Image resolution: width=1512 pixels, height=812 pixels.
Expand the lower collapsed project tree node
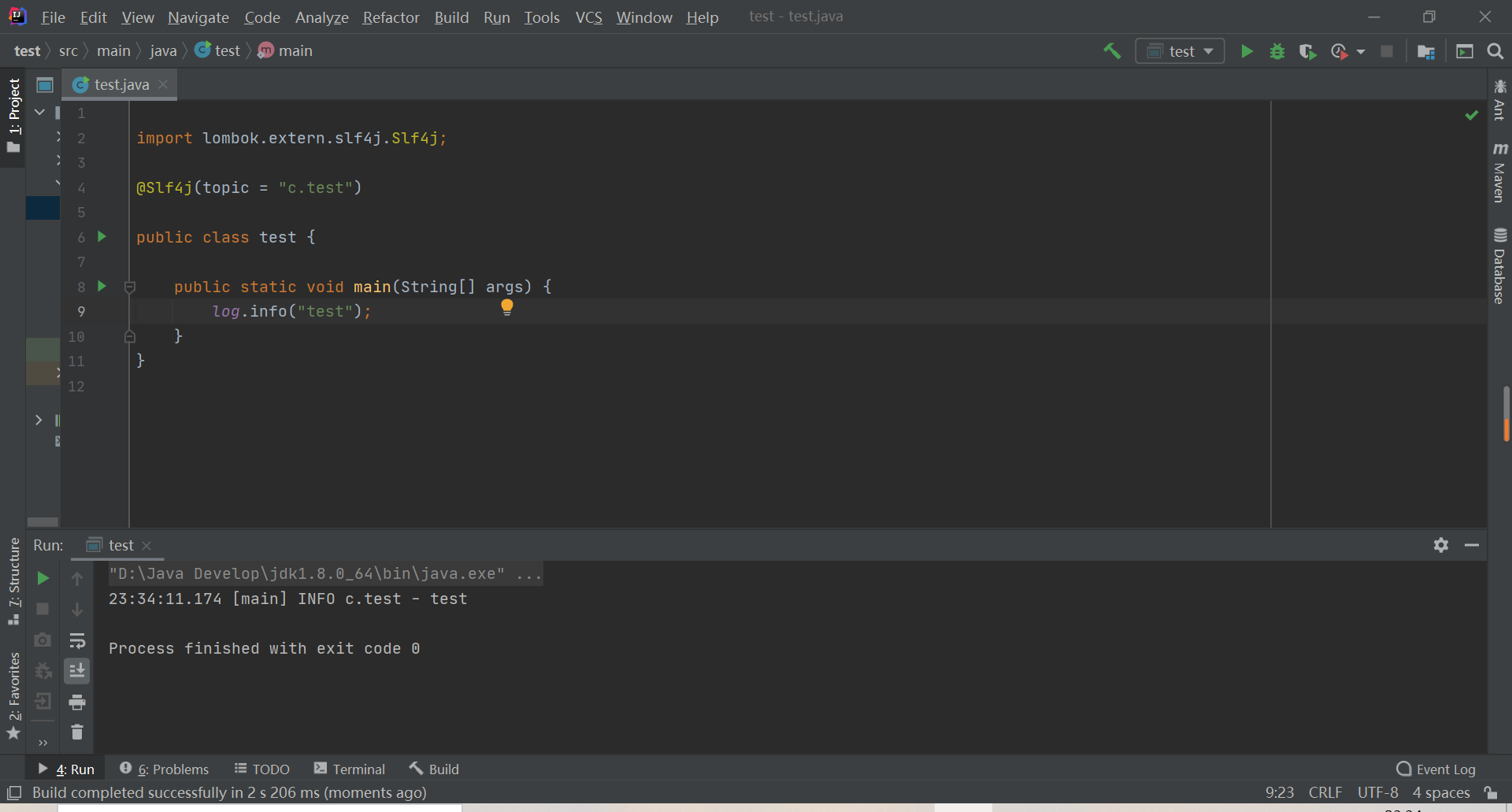39,420
